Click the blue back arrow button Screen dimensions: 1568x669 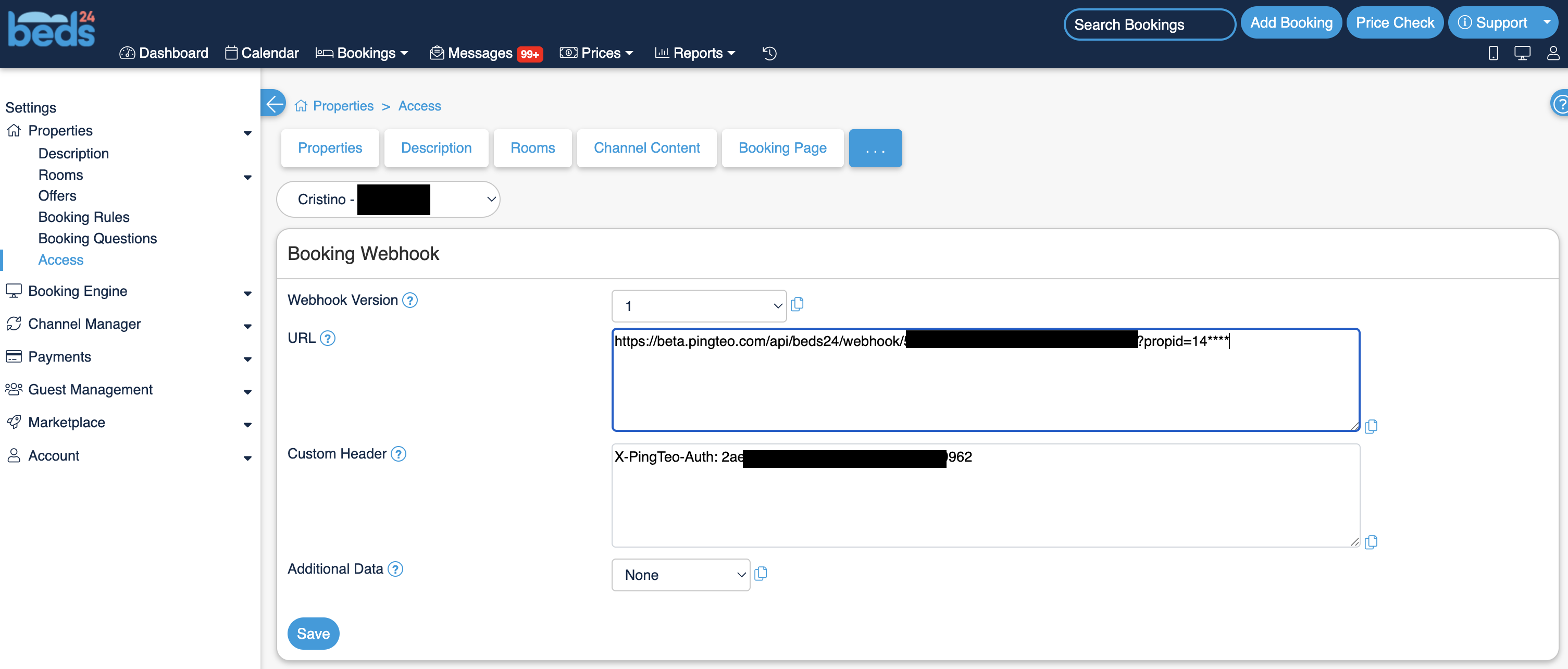(x=274, y=104)
